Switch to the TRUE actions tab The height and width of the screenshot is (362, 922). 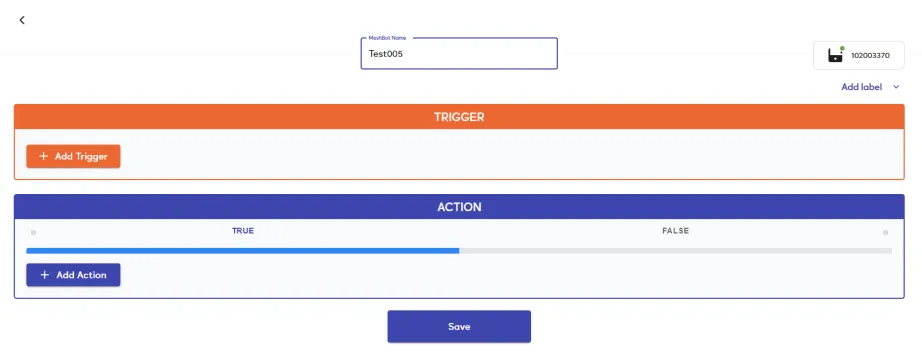[x=243, y=231]
